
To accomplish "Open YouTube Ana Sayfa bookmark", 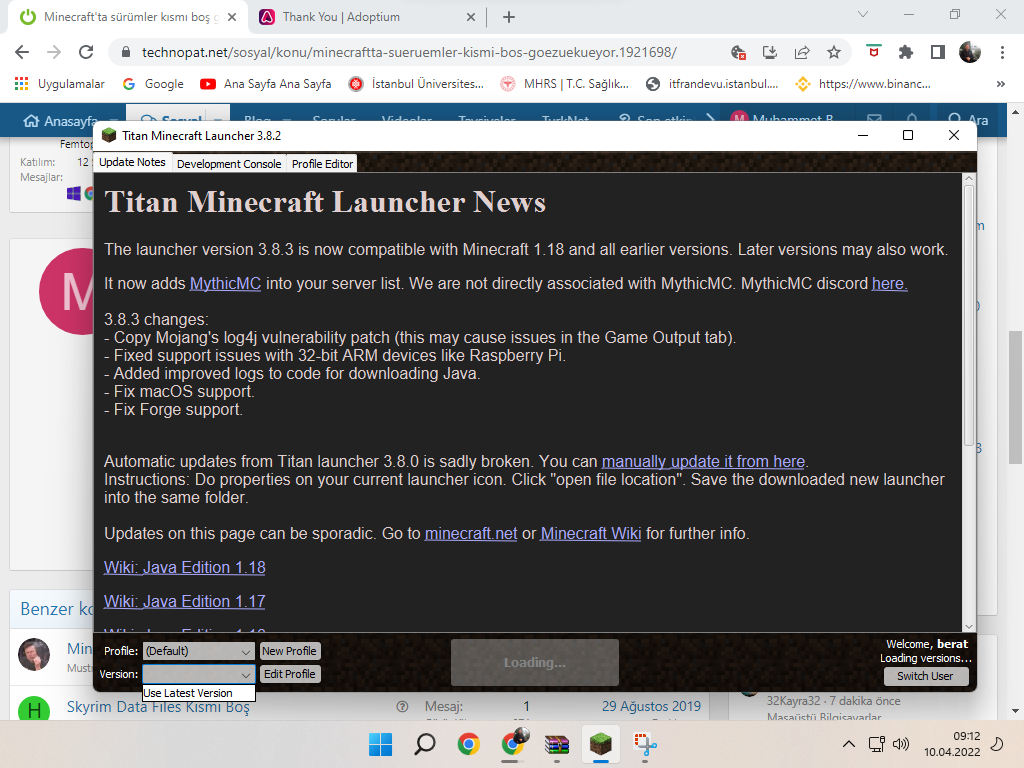I will click(x=266, y=84).
